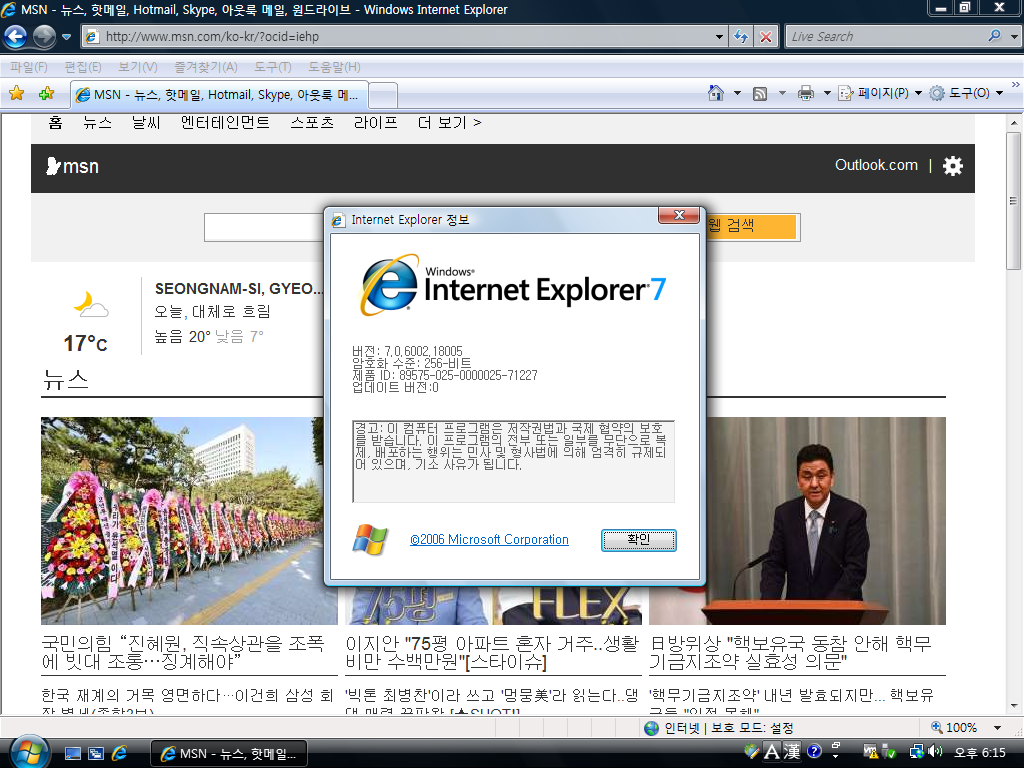Click the Windows flag logo in the dialog
This screenshot has height=768, width=1024.
pos(370,539)
